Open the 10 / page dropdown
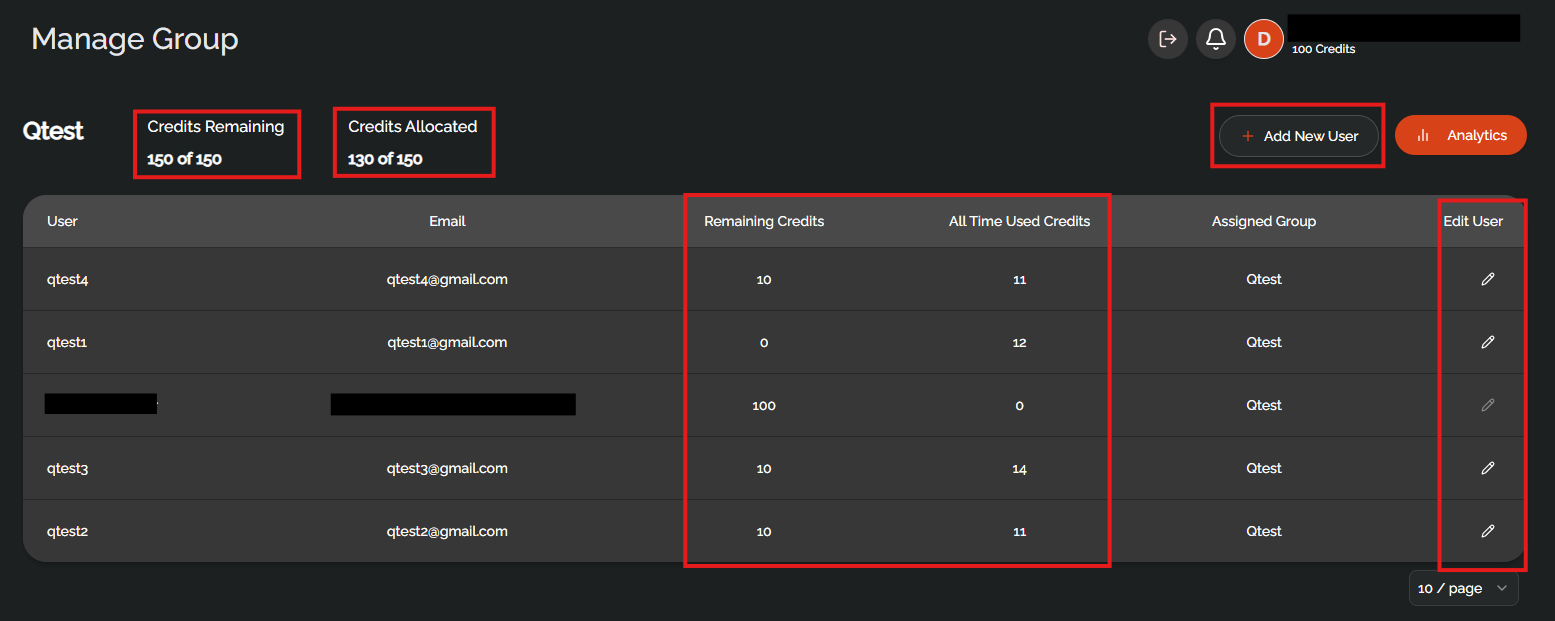1555x621 pixels. [1463, 588]
